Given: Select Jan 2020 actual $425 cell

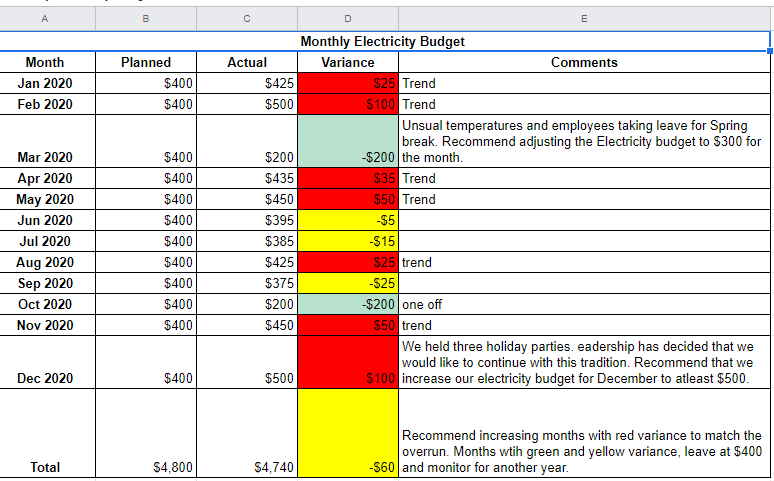Looking at the screenshot, I should 247,83.
